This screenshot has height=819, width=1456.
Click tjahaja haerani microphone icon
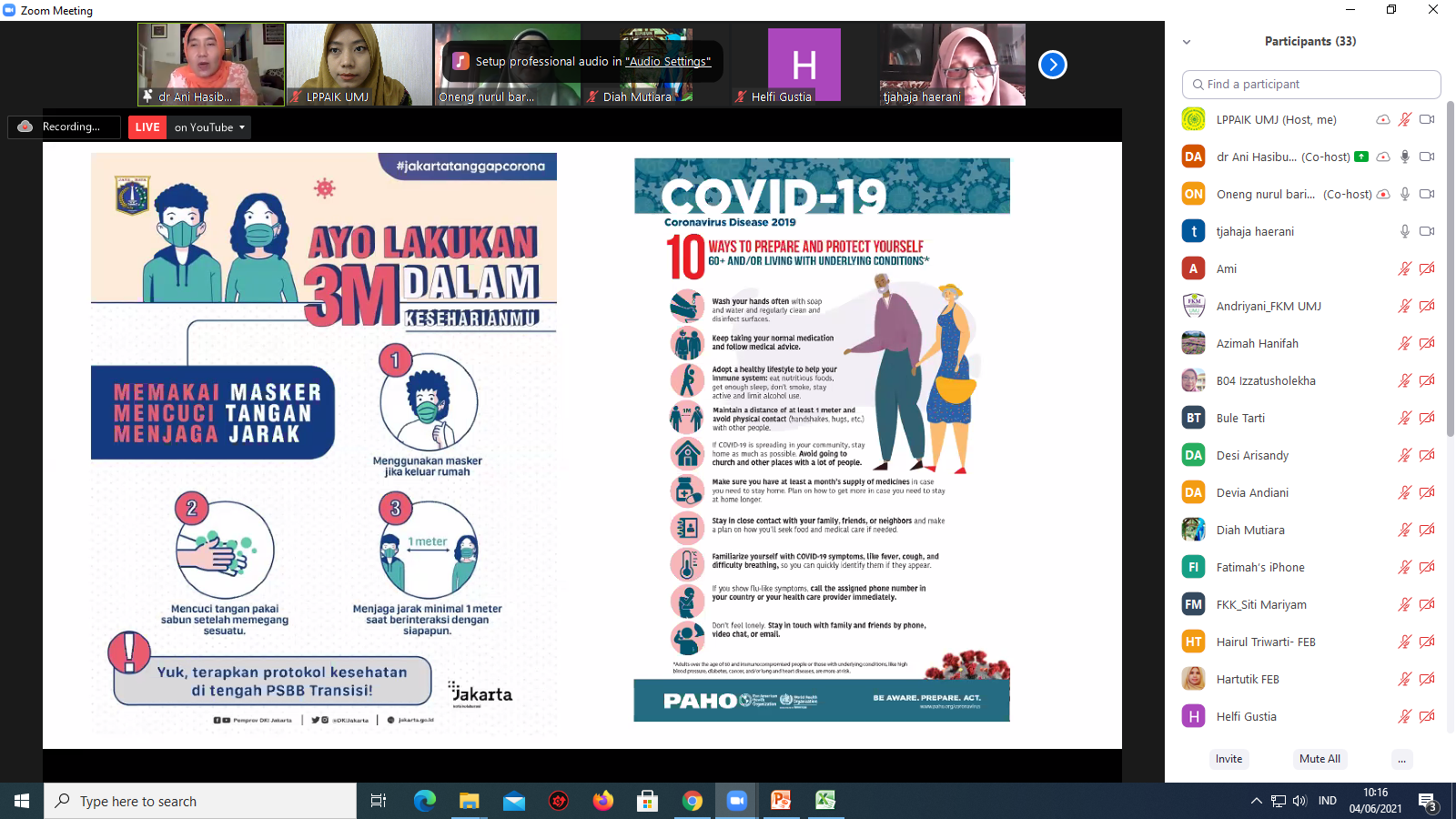tap(1405, 231)
